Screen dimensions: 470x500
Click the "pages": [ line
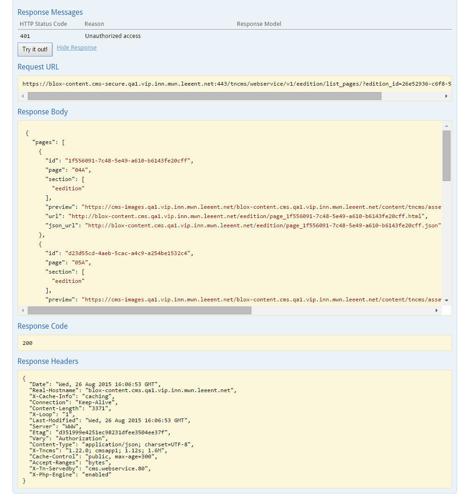(x=48, y=142)
